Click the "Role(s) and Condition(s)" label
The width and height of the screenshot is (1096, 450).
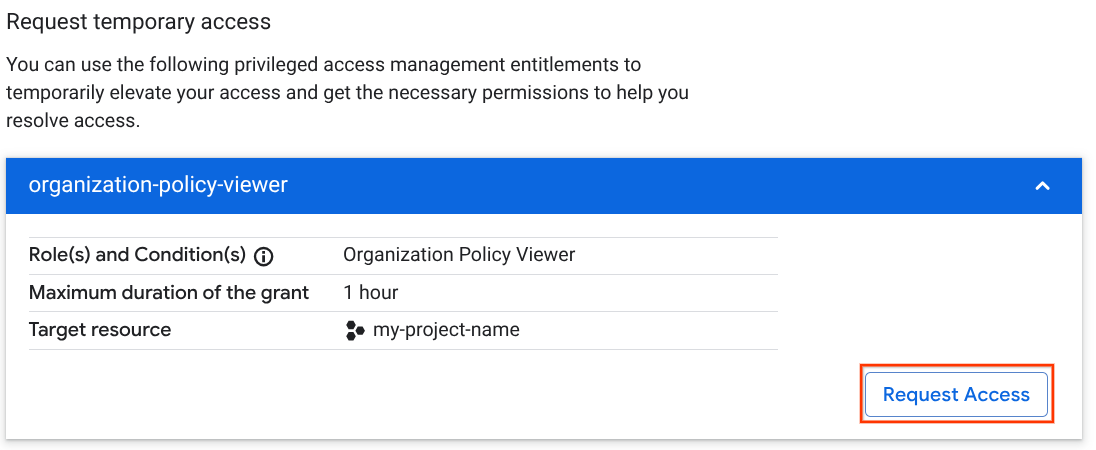point(137,255)
